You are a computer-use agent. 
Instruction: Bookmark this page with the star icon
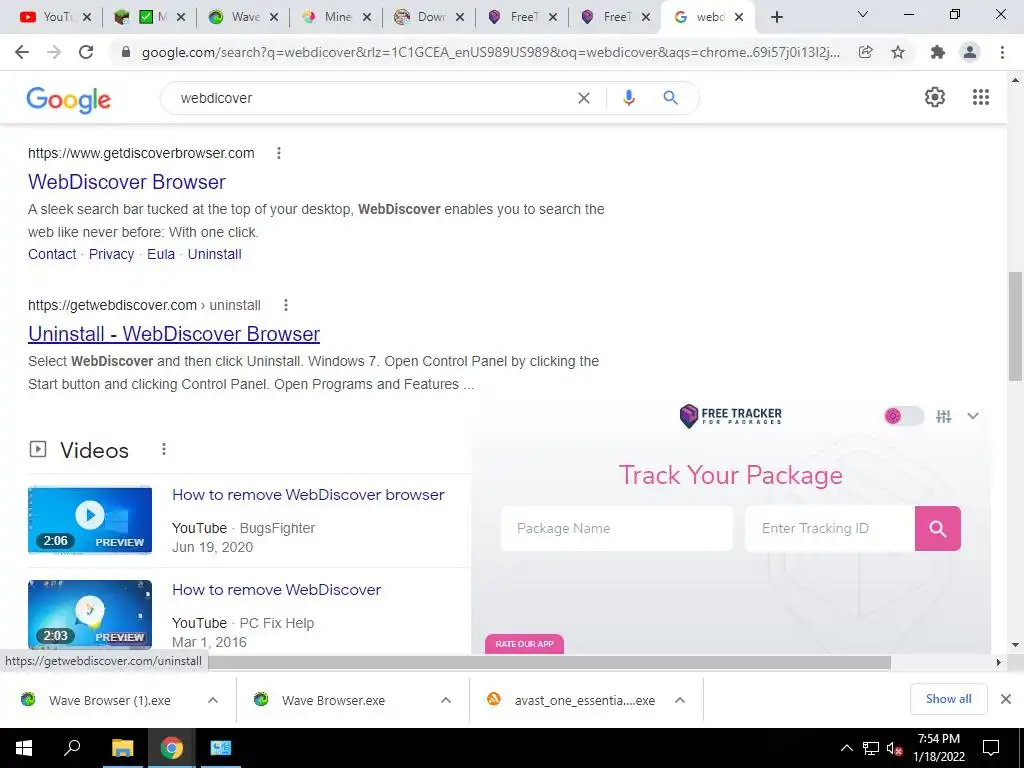(898, 52)
